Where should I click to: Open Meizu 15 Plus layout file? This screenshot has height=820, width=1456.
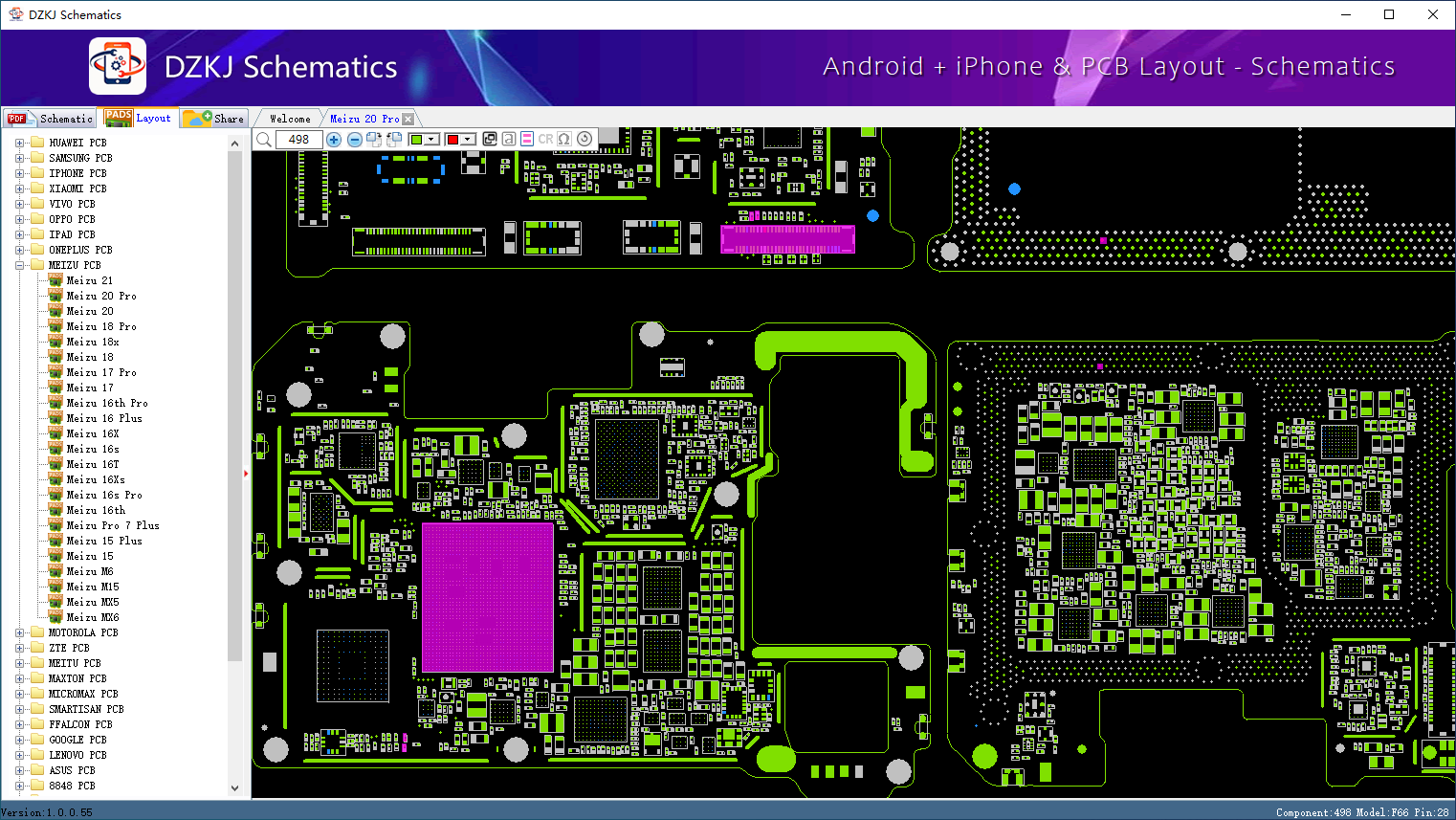point(104,541)
